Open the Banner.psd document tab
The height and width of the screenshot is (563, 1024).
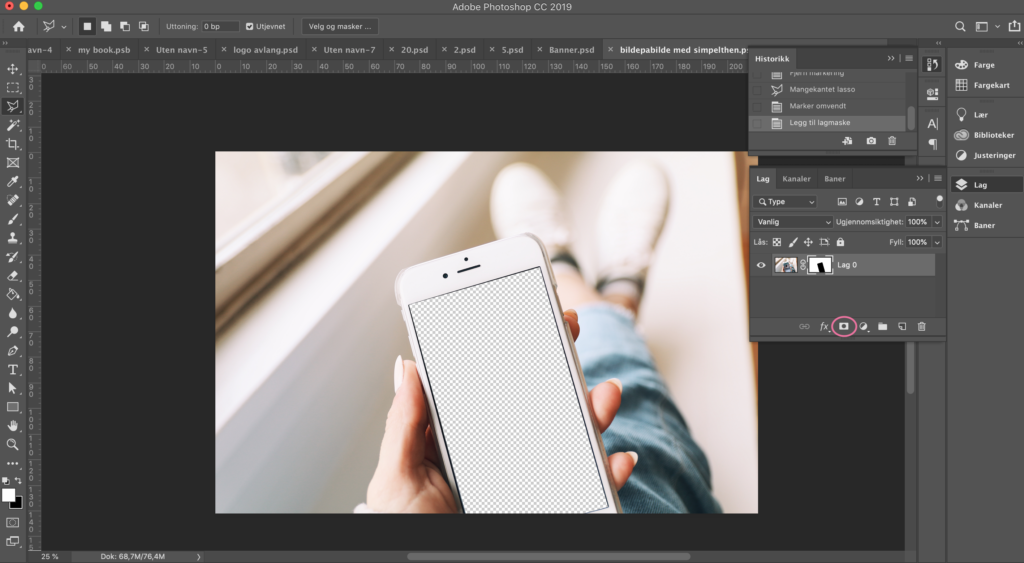tap(571, 49)
